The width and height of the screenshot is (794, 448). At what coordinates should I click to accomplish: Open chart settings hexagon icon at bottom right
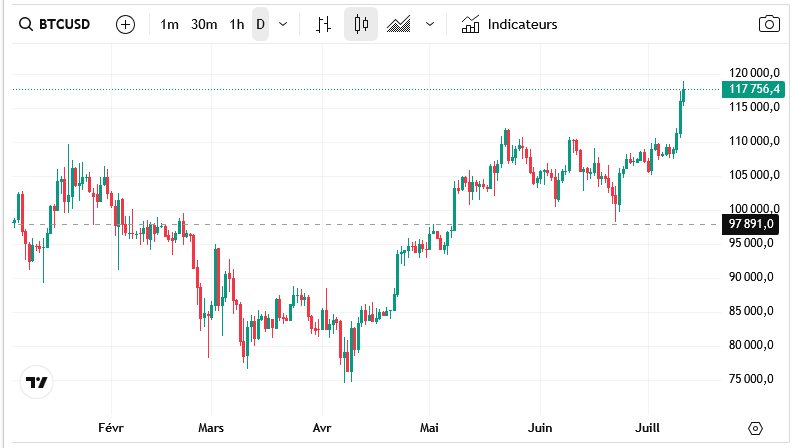(755, 428)
